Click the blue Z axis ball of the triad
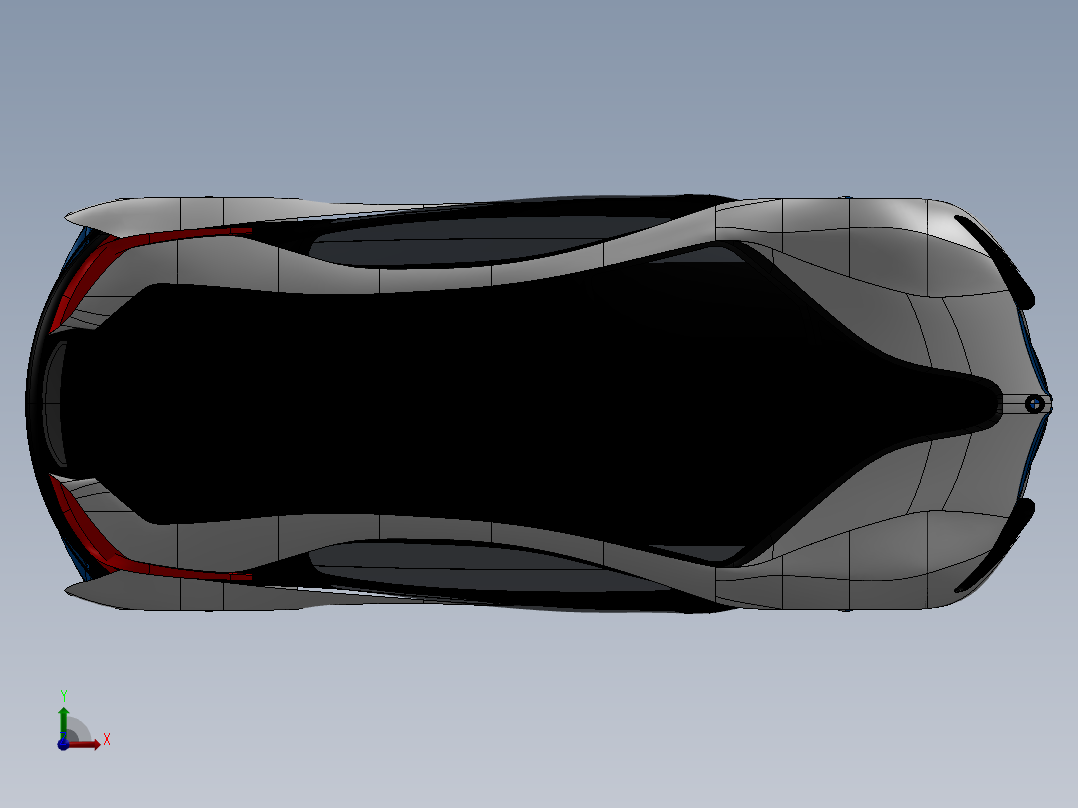 pyautogui.click(x=63, y=745)
